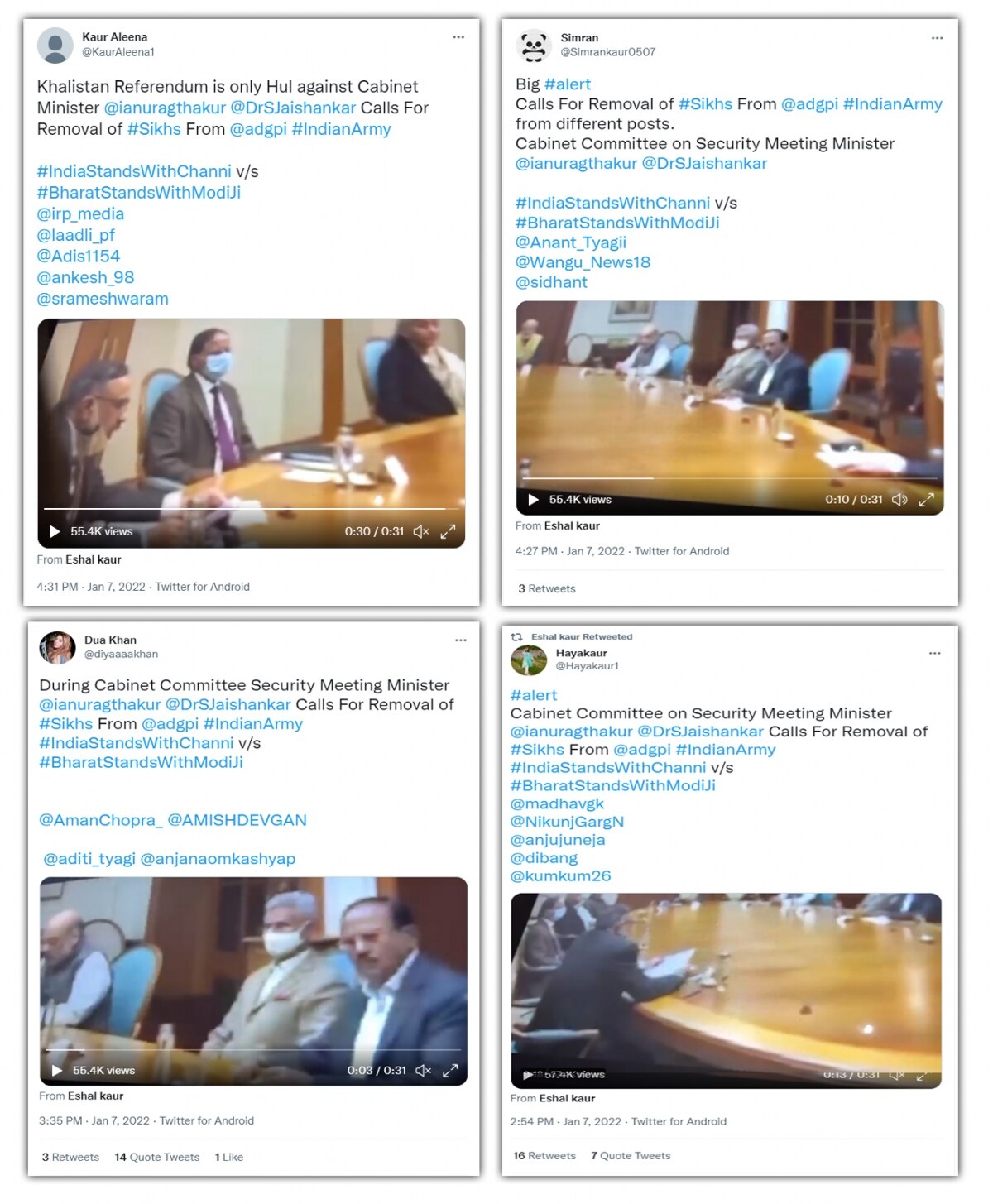View 14 Quote Tweets on Dua Khan's tweet
The height and width of the screenshot is (1204, 993).
coord(157,1158)
